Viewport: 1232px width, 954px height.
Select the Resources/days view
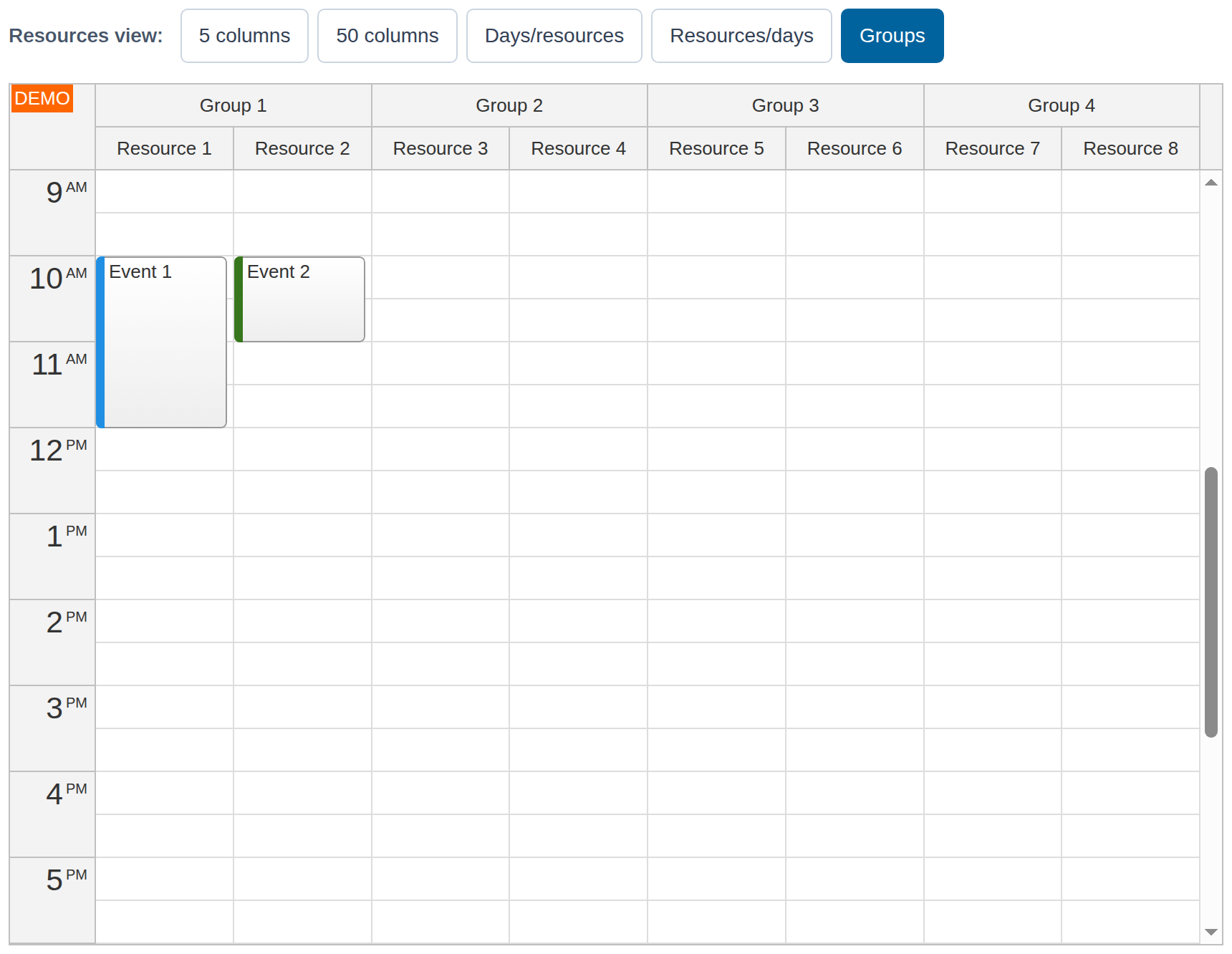point(741,36)
